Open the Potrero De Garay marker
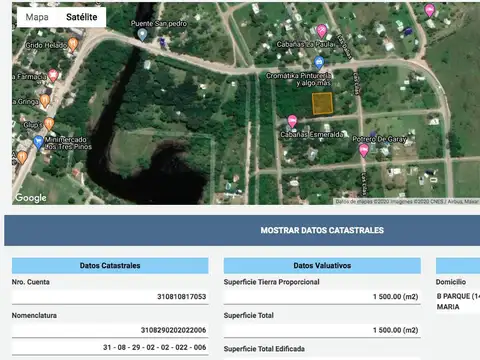 pos(364,150)
